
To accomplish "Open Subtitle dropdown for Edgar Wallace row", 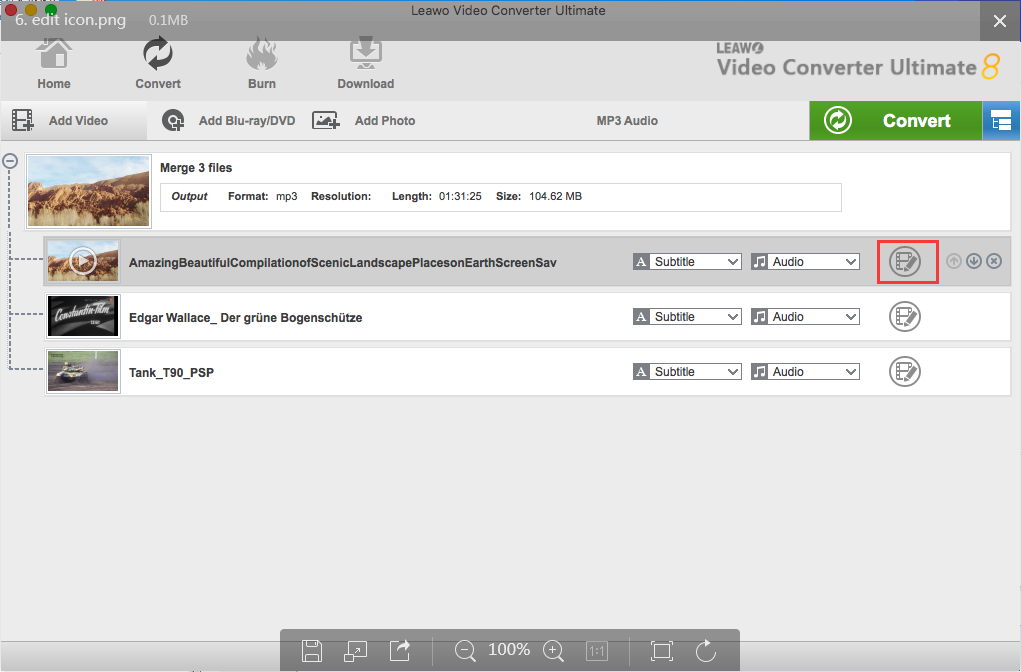I will [687, 316].
